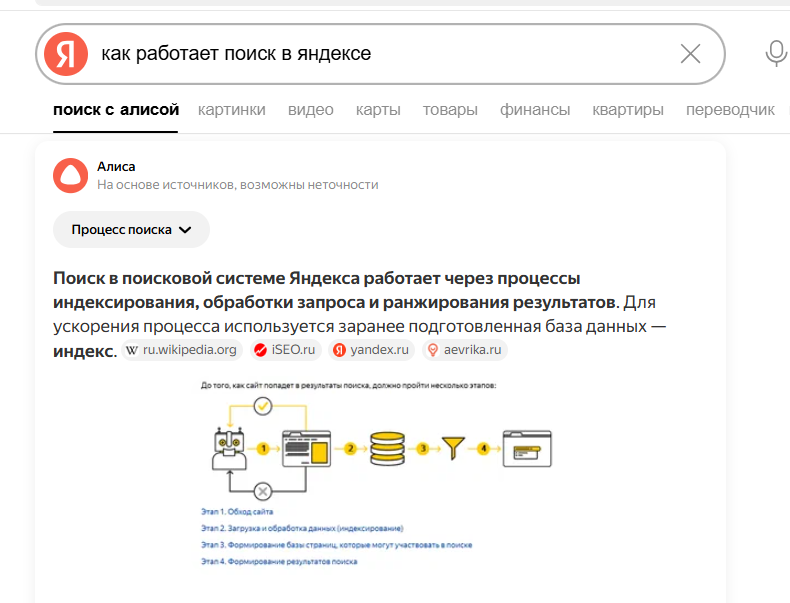
Task: Open the aevrika.ru source link
Action: [465, 350]
